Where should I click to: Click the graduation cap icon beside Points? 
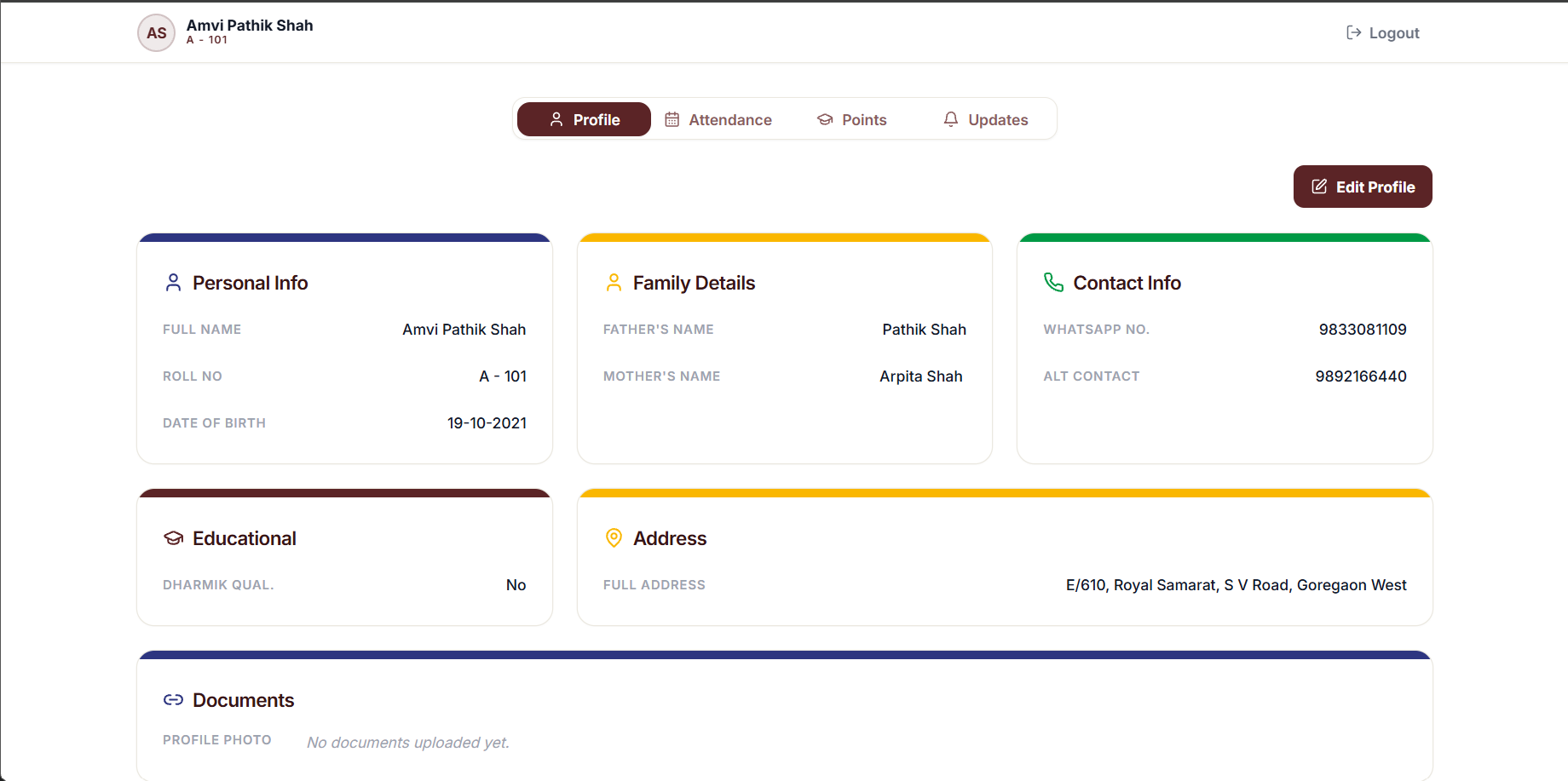pos(825,119)
